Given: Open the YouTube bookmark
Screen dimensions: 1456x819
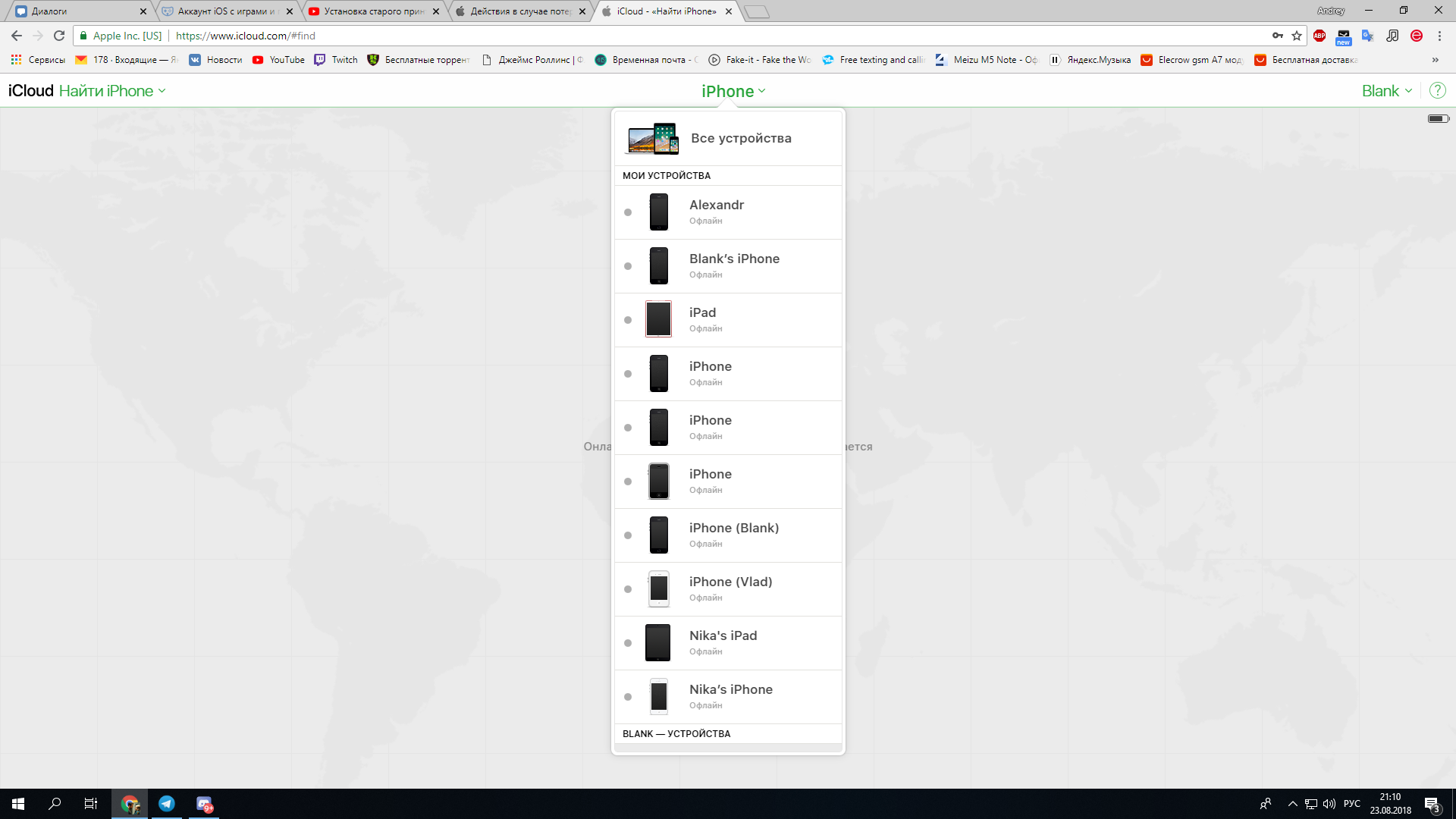Looking at the screenshot, I should click(278, 60).
